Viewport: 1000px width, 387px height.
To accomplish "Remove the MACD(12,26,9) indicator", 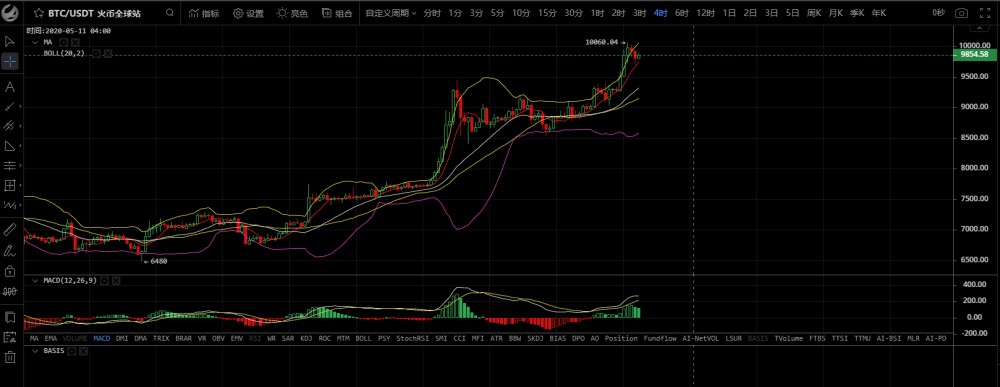I will point(115,280).
